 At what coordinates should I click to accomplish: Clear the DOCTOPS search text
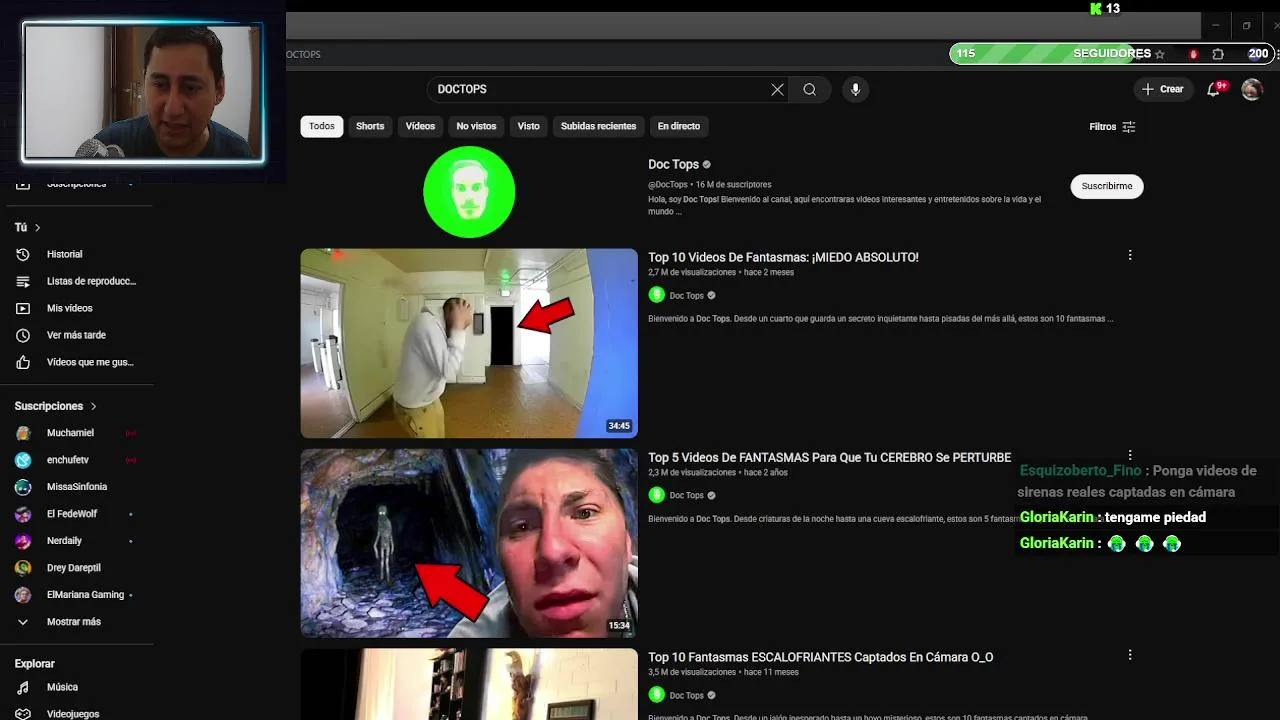click(777, 90)
